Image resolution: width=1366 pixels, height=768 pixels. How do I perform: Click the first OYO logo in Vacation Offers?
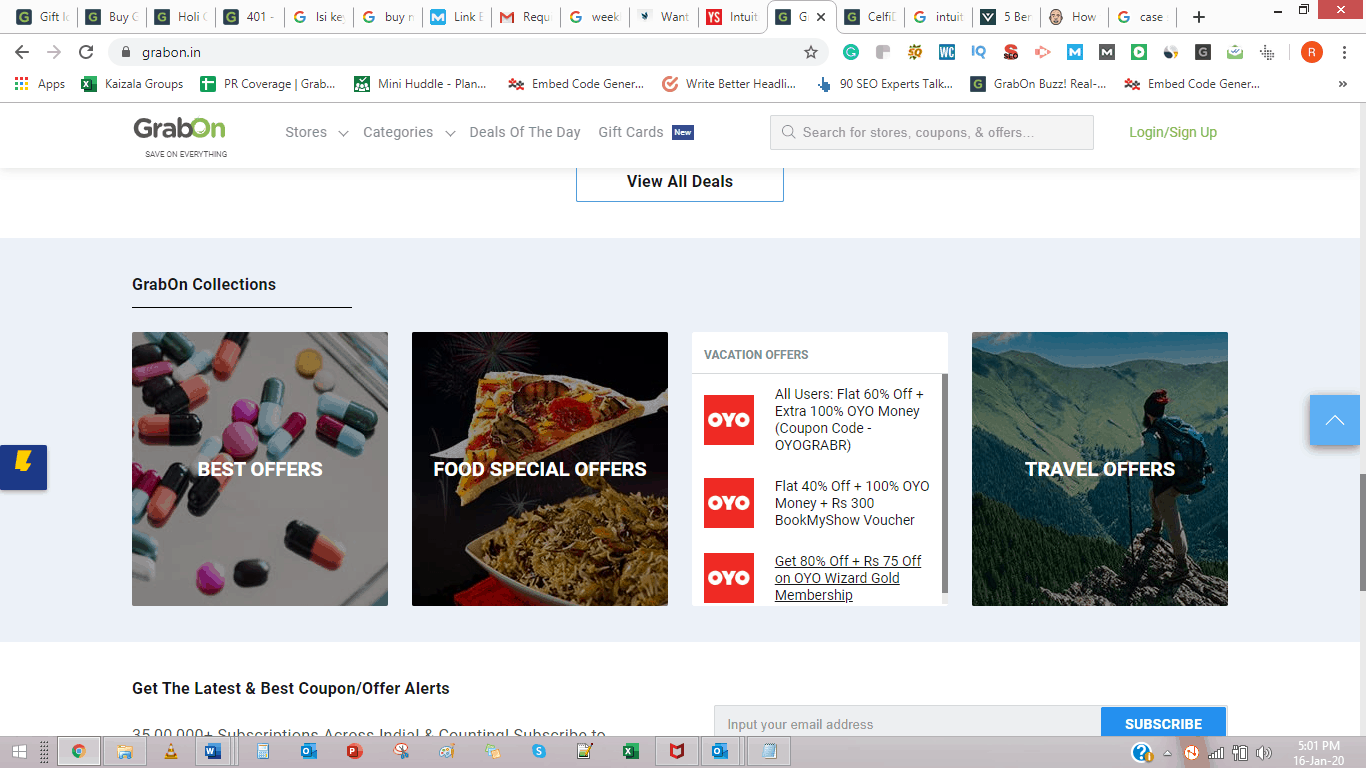[x=729, y=420]
